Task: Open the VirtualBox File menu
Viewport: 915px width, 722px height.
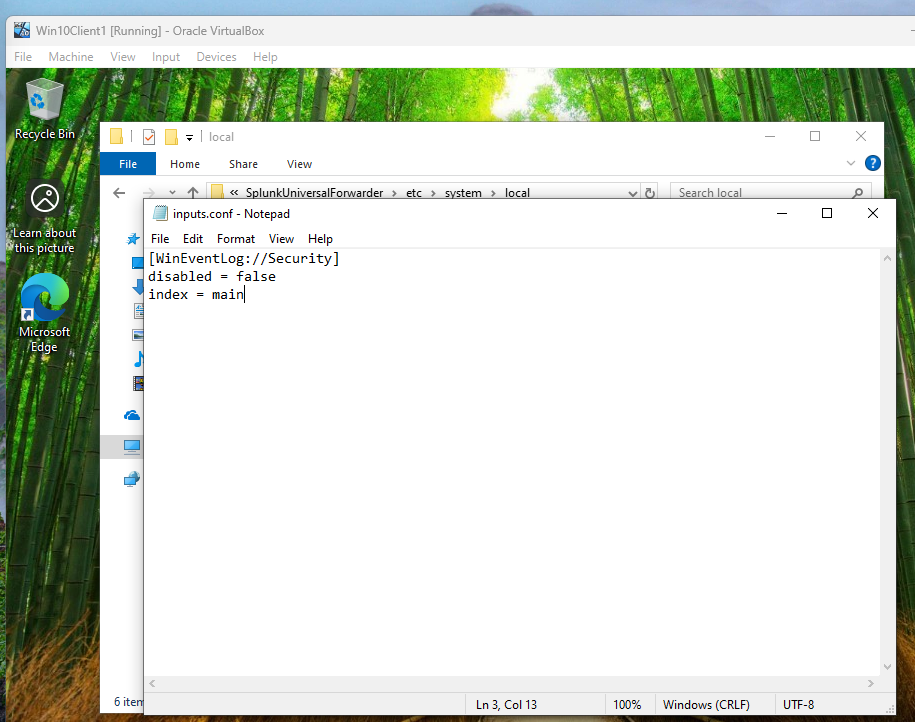Action: 23,57
